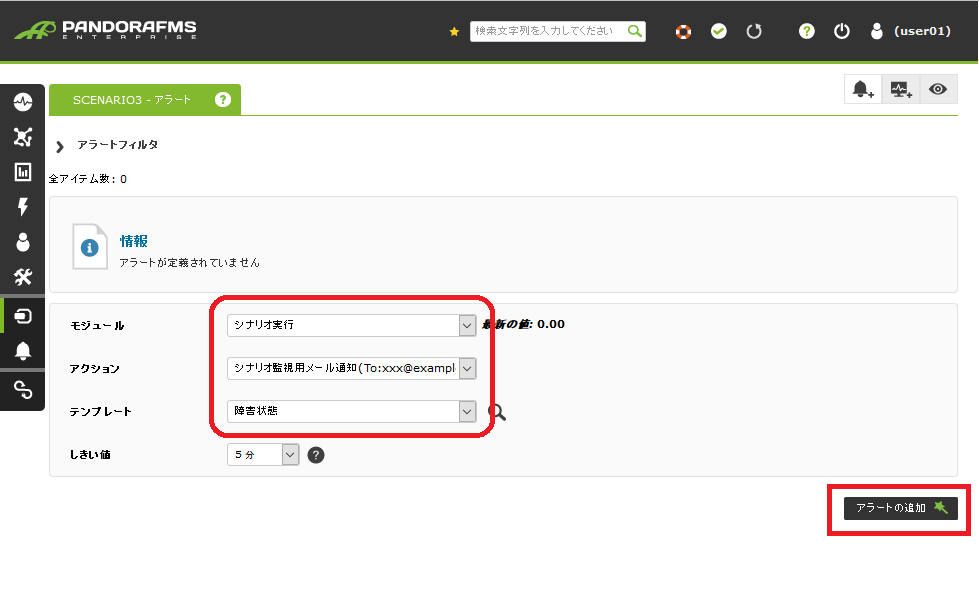Click the アラートの追加 button
Screen dimensions: 979x601
pyautogui.click(x=900, y=508)
